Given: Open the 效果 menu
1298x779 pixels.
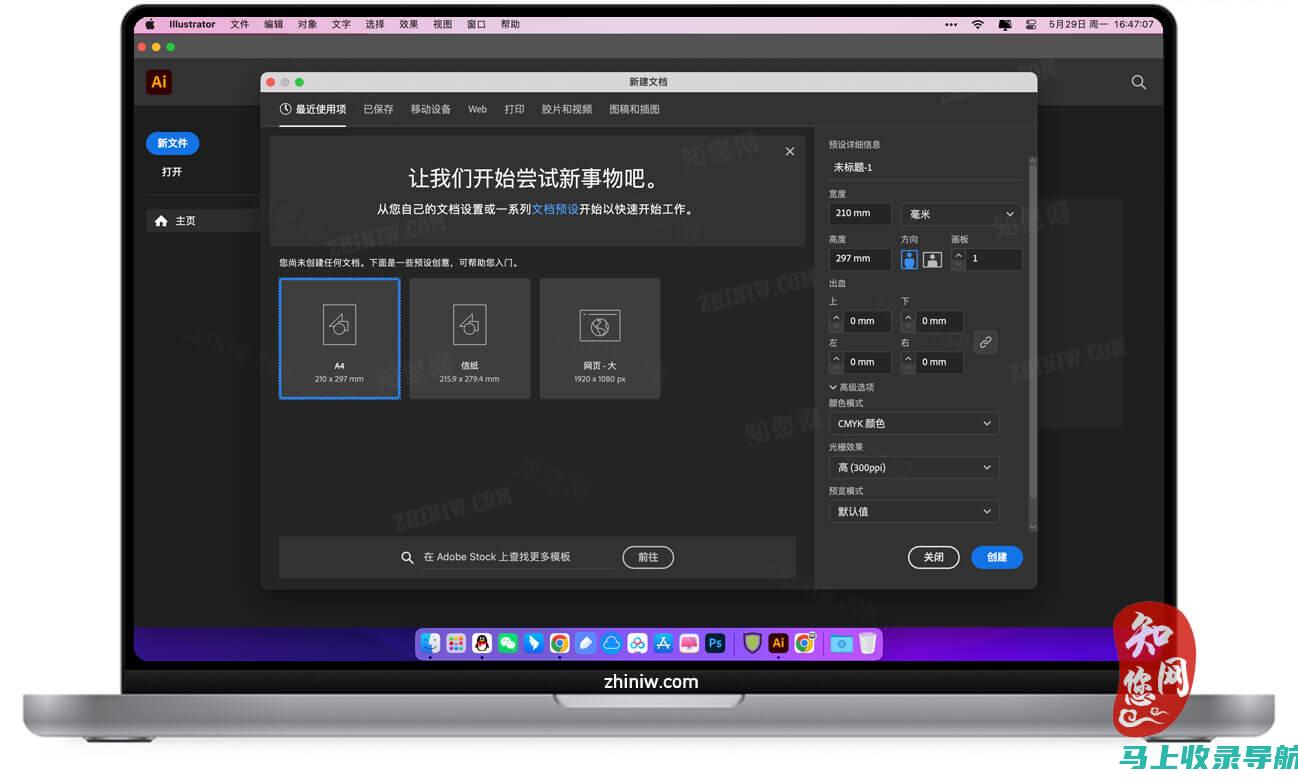Looking at the screenshot, I should coord(408,24).
